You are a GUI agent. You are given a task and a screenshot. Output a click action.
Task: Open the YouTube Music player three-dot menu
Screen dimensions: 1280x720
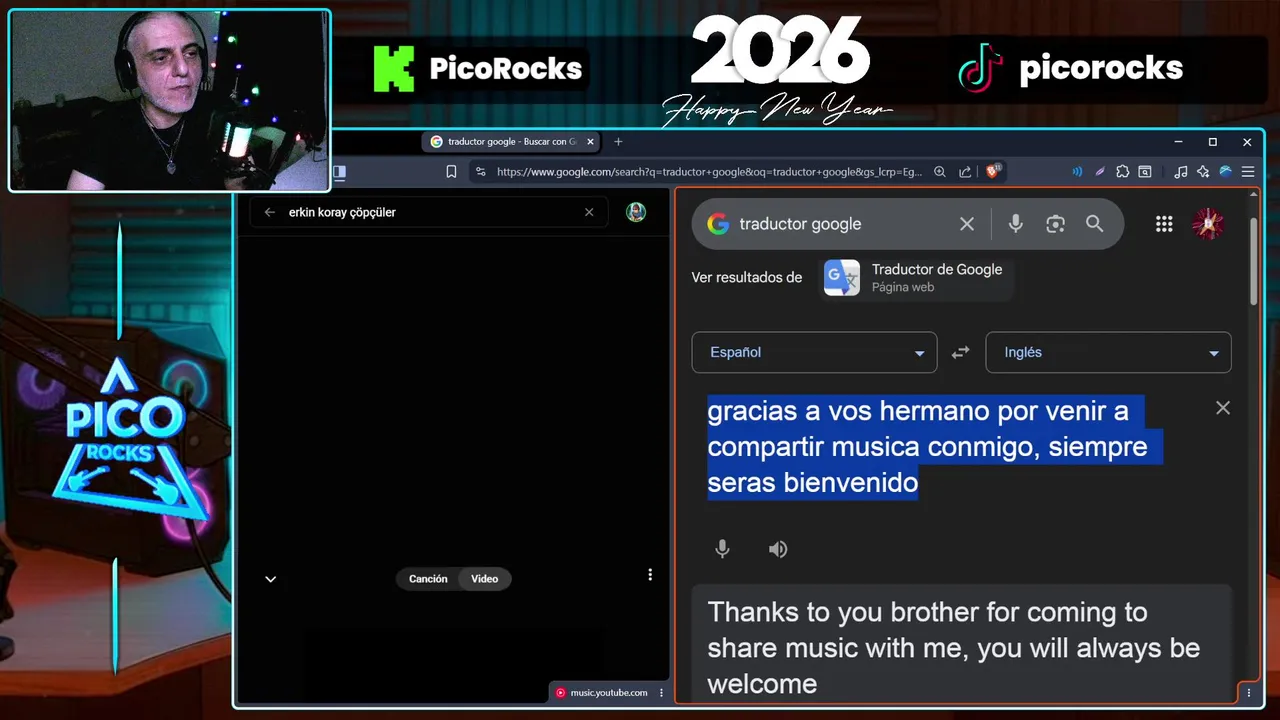point(650,575)
